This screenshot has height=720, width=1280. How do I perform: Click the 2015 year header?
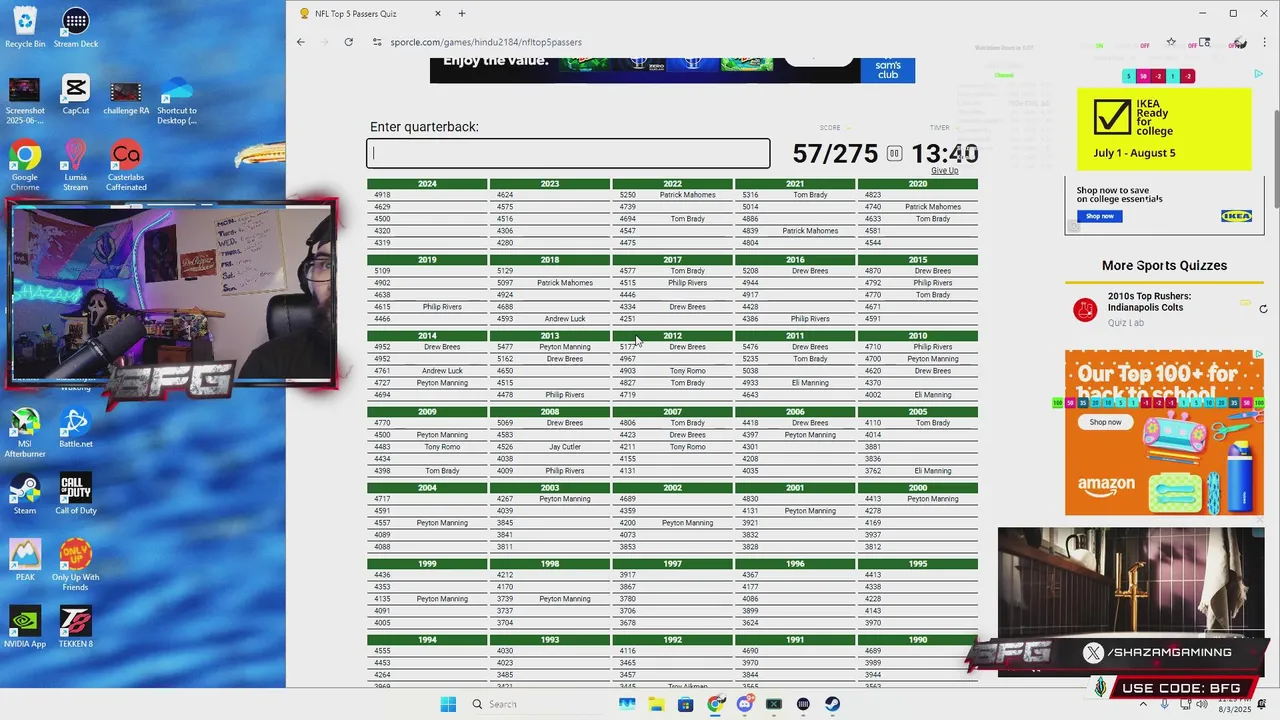(917, 260)
